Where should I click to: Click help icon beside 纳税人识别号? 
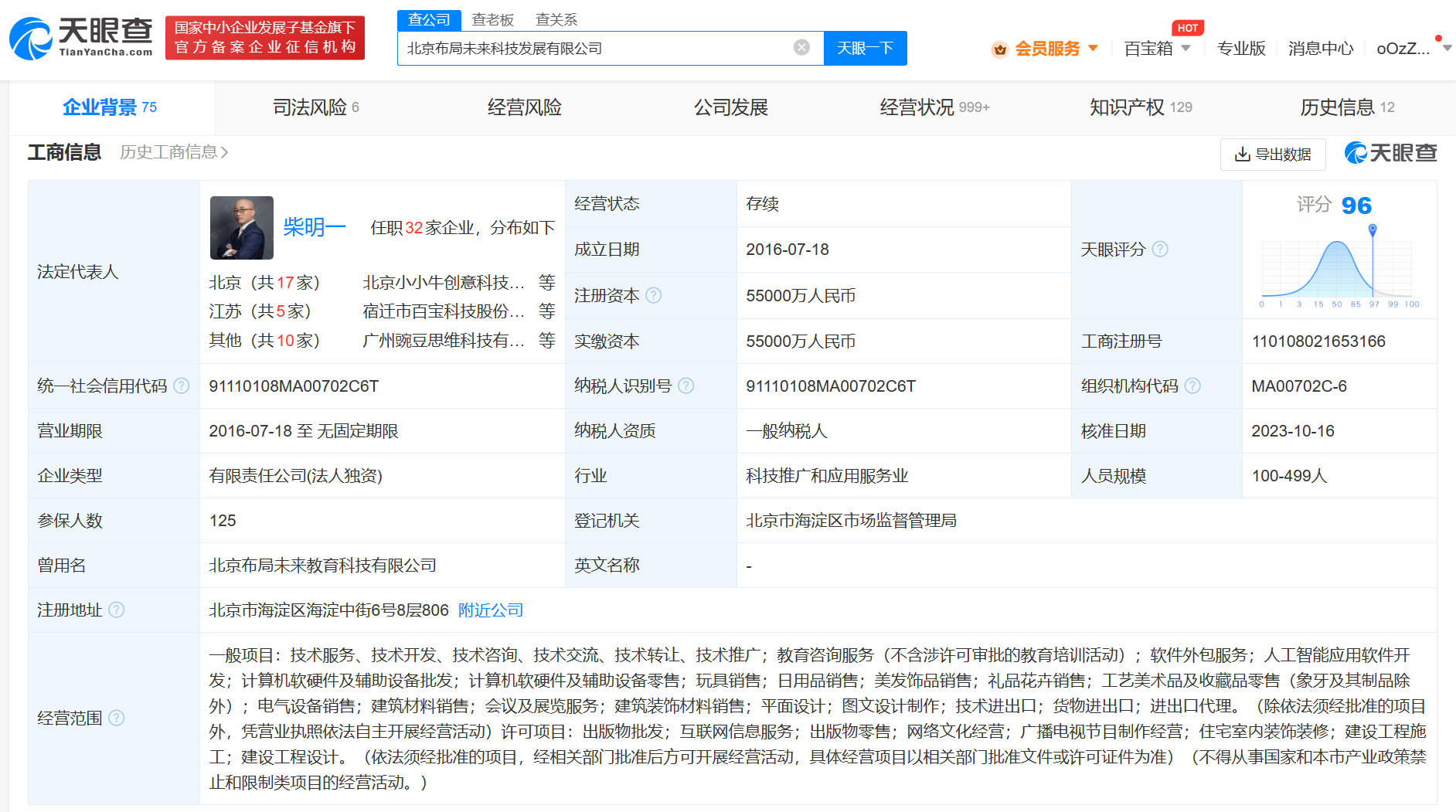point(685,386)
